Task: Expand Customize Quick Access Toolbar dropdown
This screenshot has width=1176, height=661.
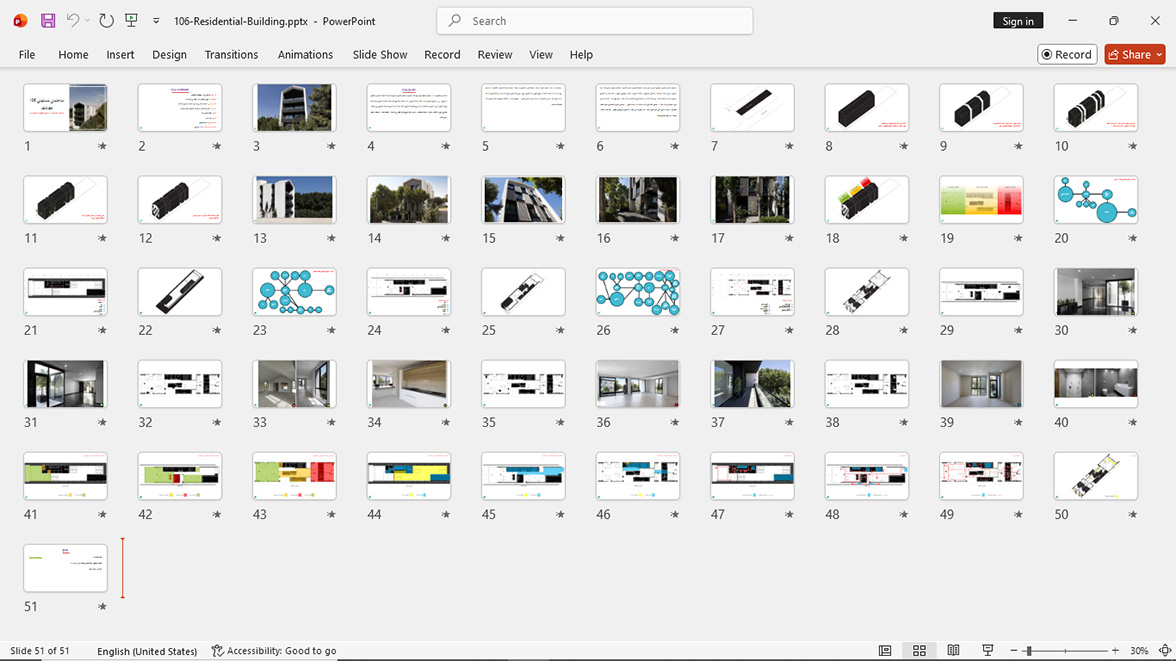Action: (x=156, y=21)
